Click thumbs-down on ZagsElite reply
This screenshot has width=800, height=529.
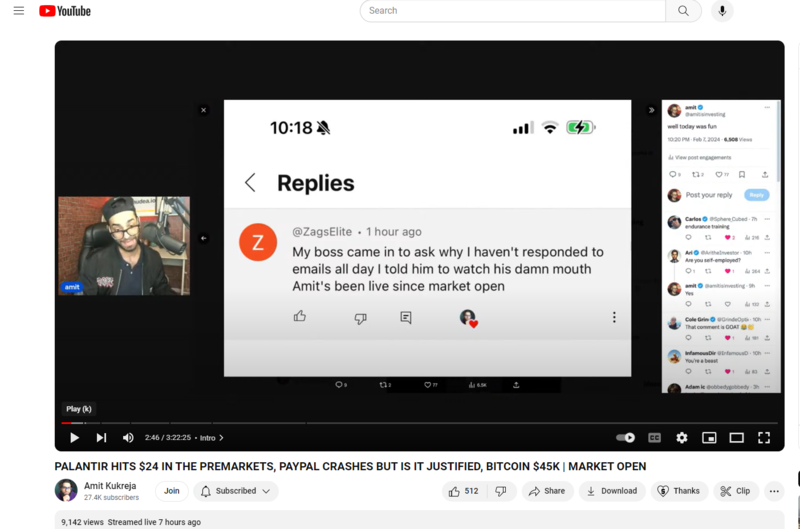(360, 319)
